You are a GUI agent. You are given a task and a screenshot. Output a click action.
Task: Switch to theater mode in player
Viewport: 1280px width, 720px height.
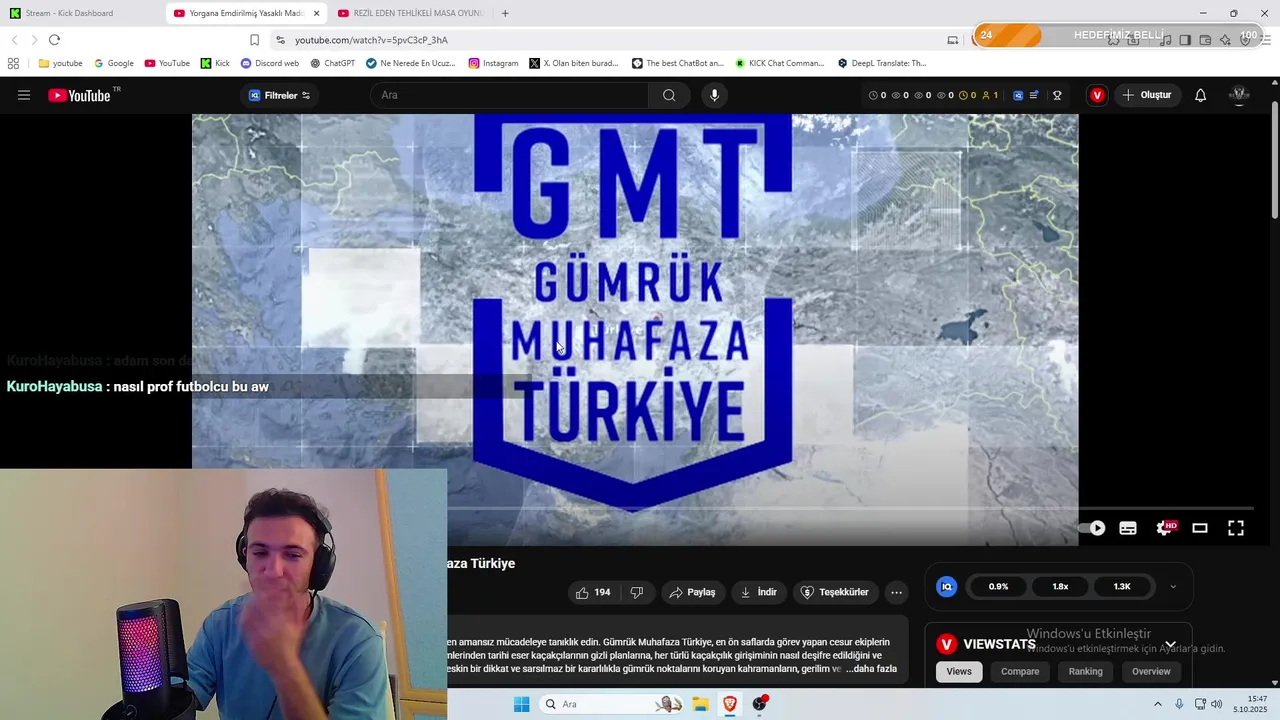pyautogui.click(x=1200, y=528)
